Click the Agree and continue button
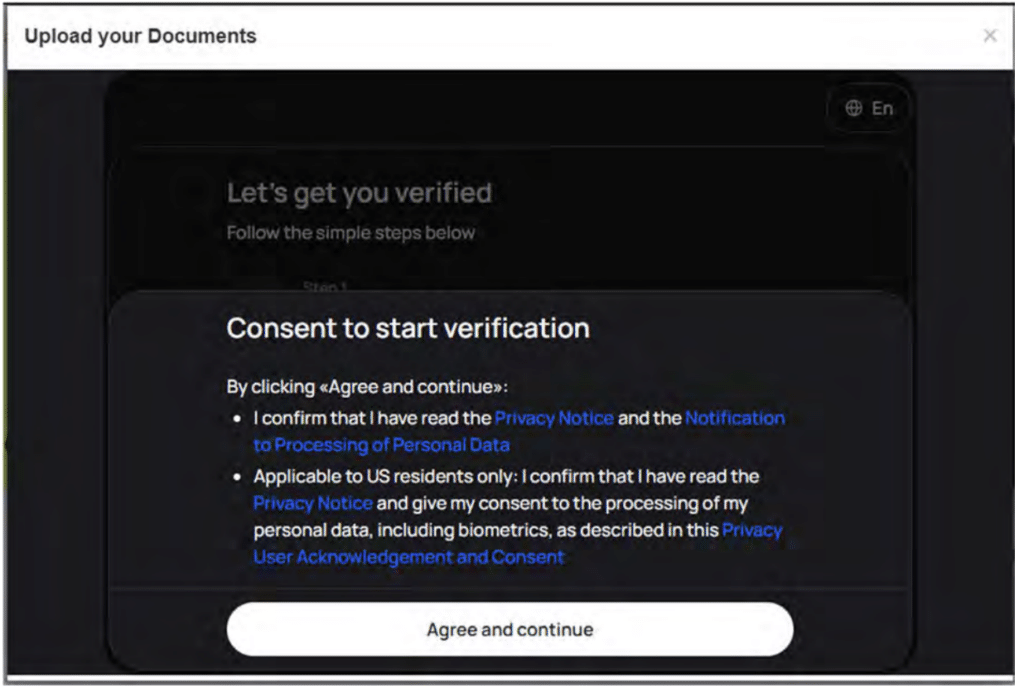Screen dimensions: 1024x688 click(x=509, y=629)
